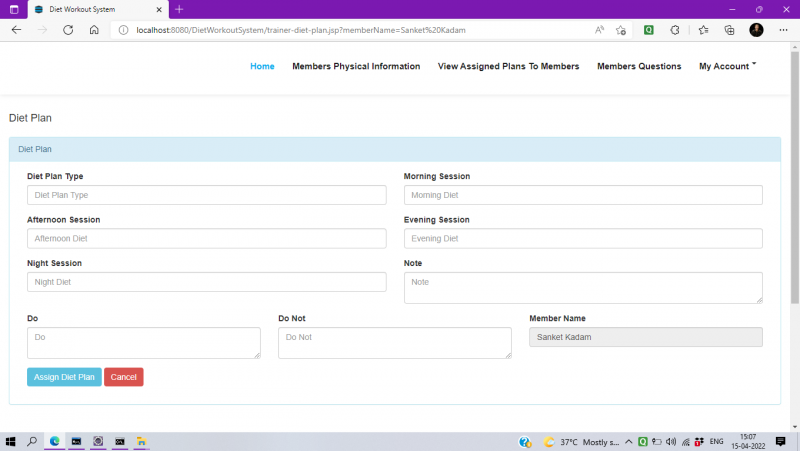Click the red Cancel button
This screenshot has height=451, width=800.
point(123,377)
